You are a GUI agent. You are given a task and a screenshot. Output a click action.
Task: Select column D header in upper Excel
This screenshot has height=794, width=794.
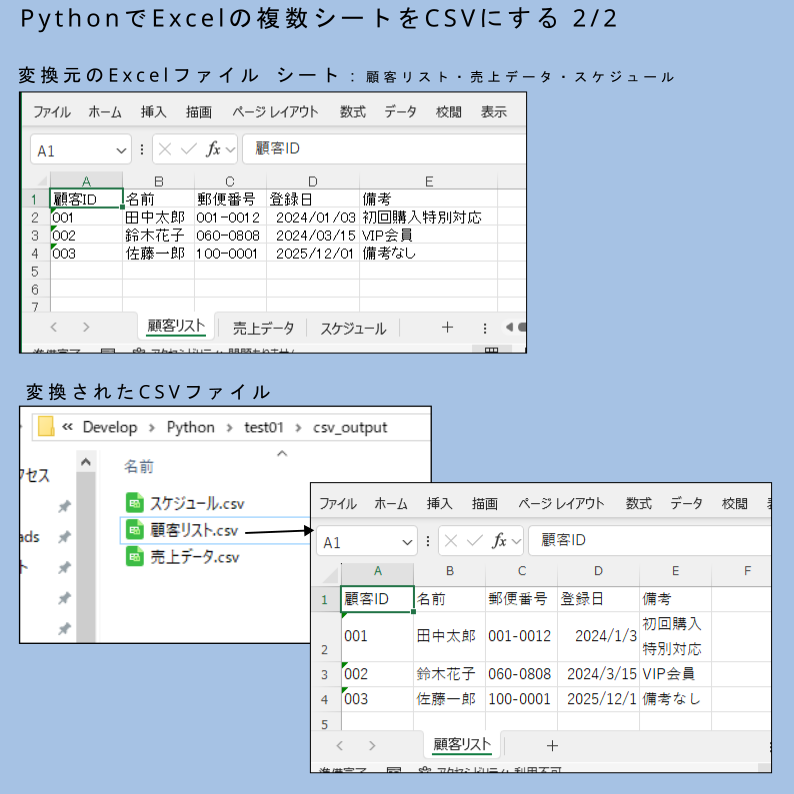[x=313, y=181]
